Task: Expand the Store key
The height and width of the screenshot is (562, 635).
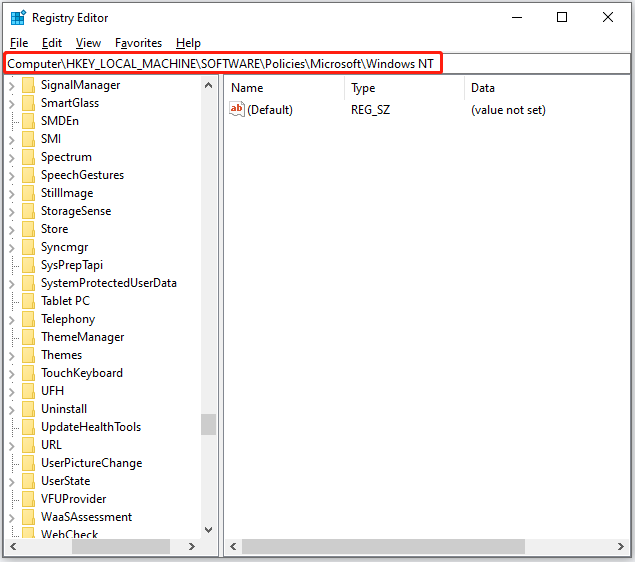Action: click(x=12, y=230)
